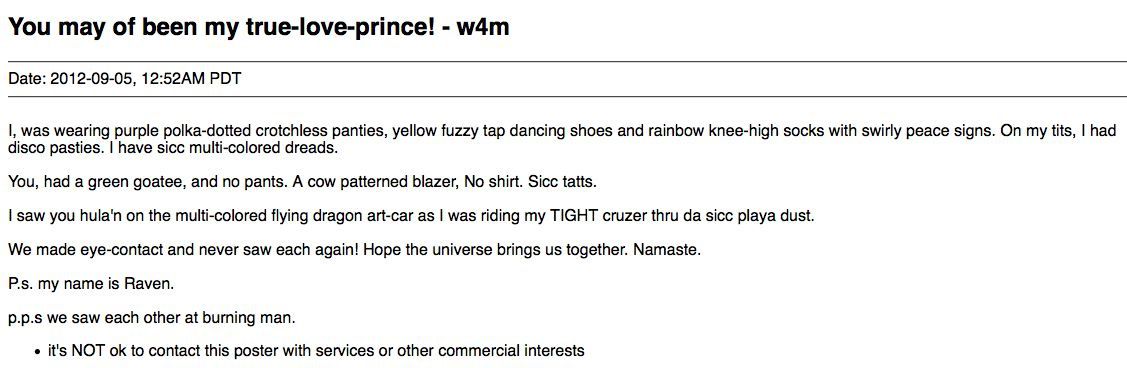Screen dimensions: 1127x368
Task: Click the post title heading
Action: coord(259,27)
